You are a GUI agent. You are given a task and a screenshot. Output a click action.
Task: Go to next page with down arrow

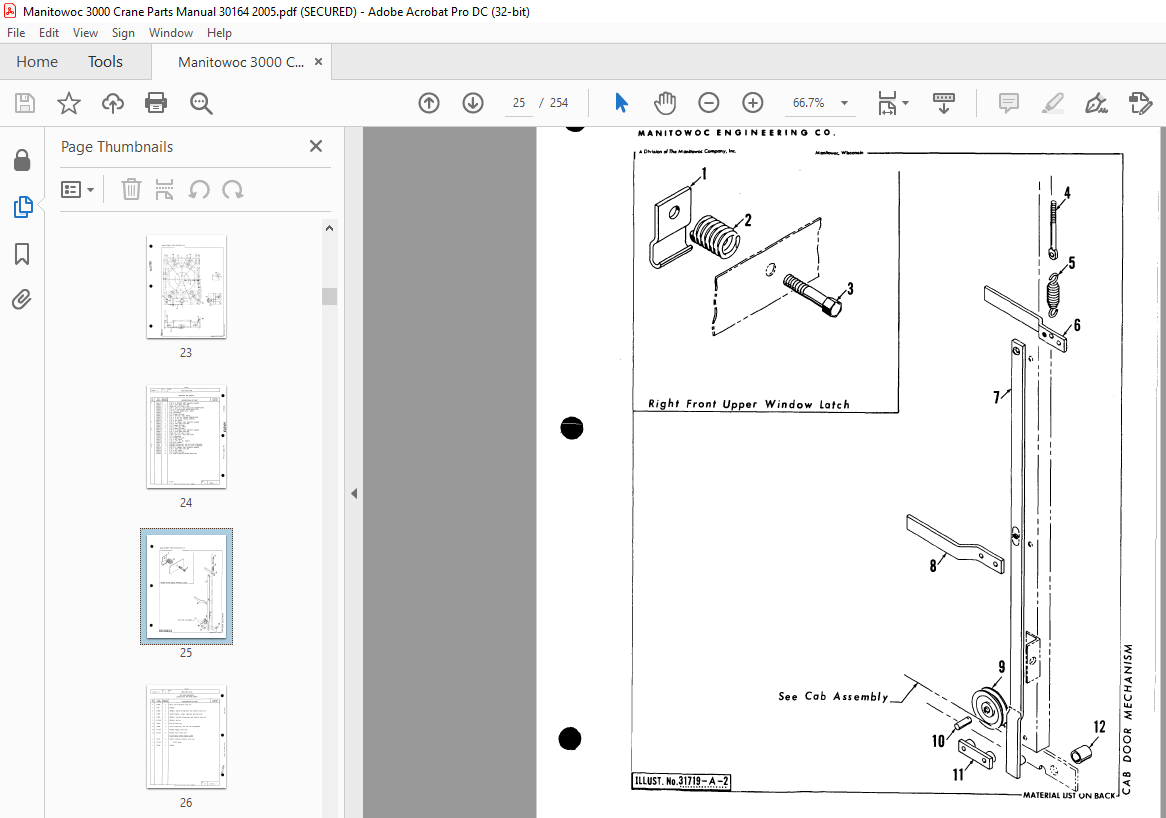[x=473, y=103]
